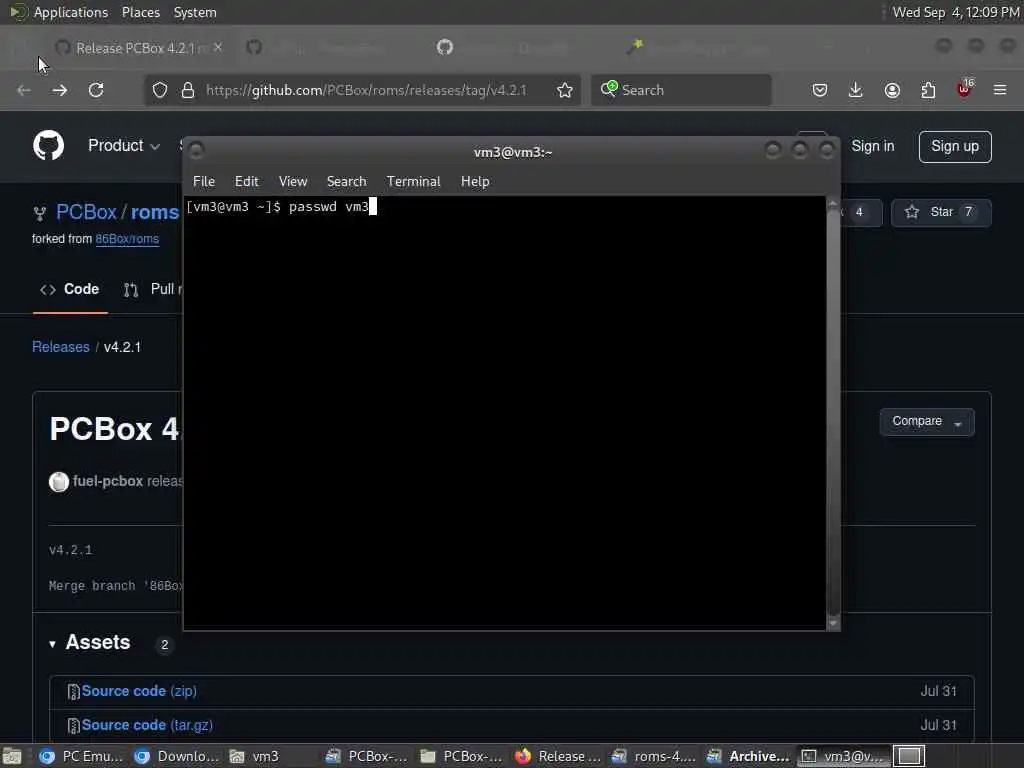The width and height of the screenshot is (1024, 768).
Task: Open the terminal Search menu
Action: 346,181
